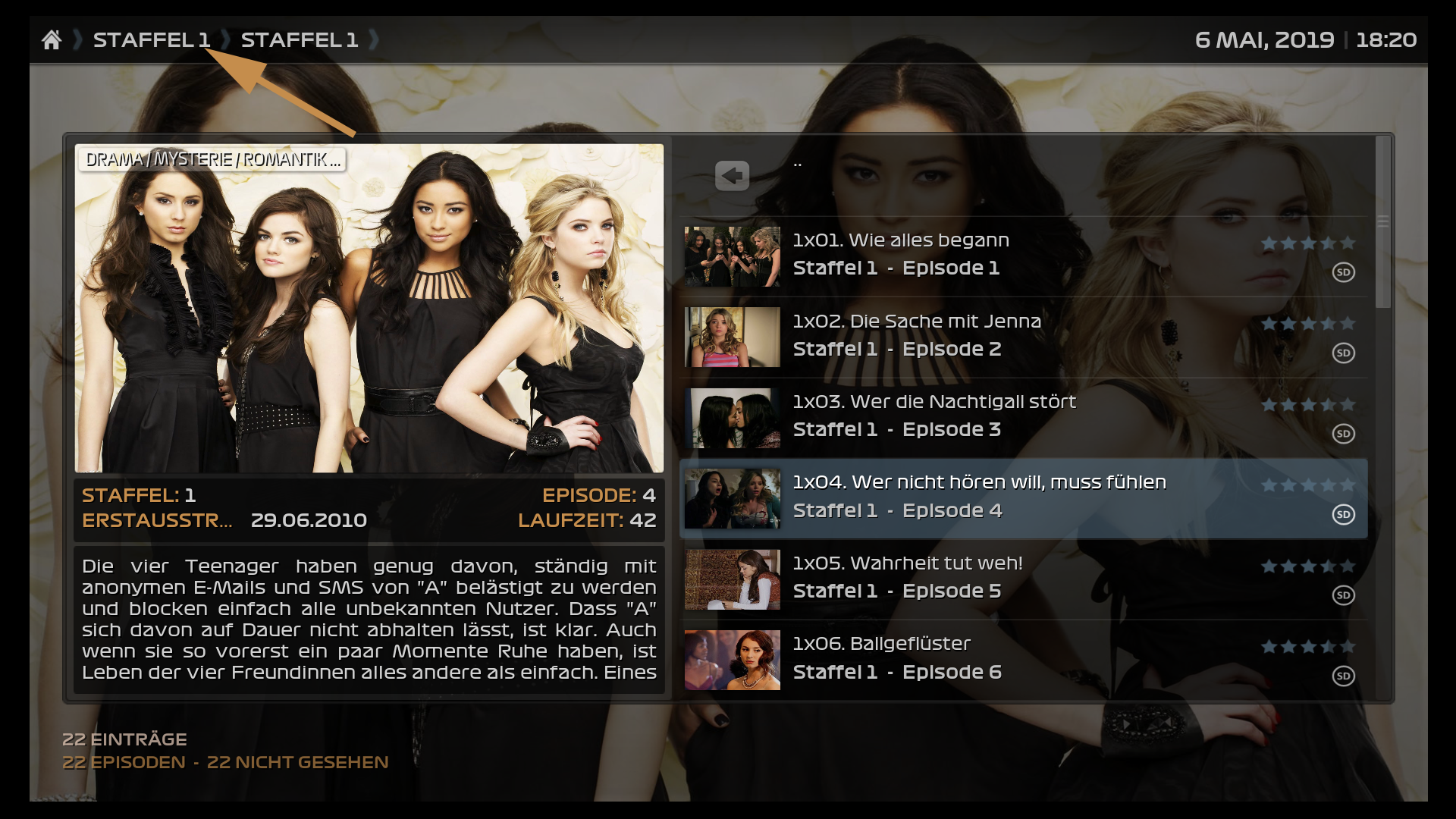Click star rating of episode 1x04

click(x=1308, y=485)
